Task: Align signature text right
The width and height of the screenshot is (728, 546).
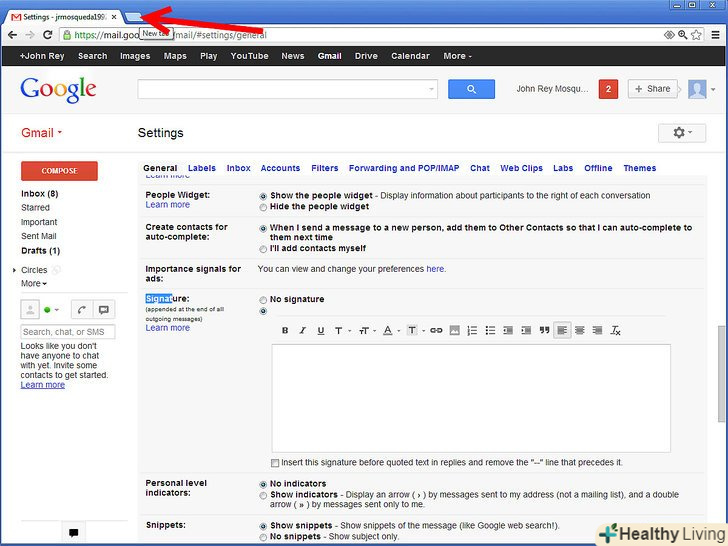Action: click(x=598, y=331)
